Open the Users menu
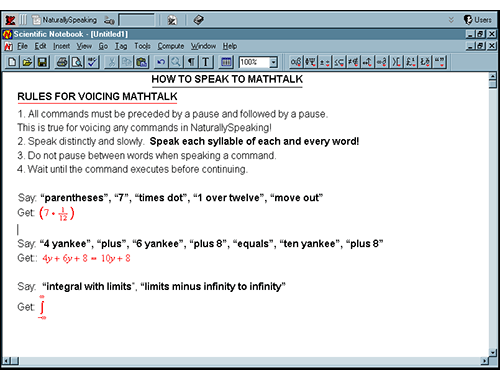 point(478,20)
